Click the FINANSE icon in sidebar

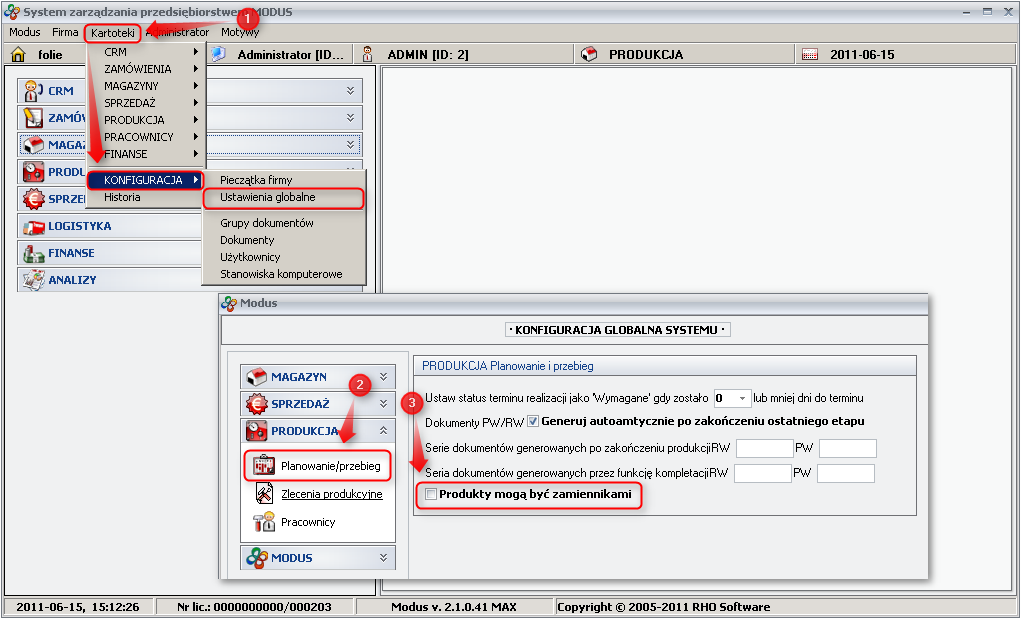coord(33,253)
